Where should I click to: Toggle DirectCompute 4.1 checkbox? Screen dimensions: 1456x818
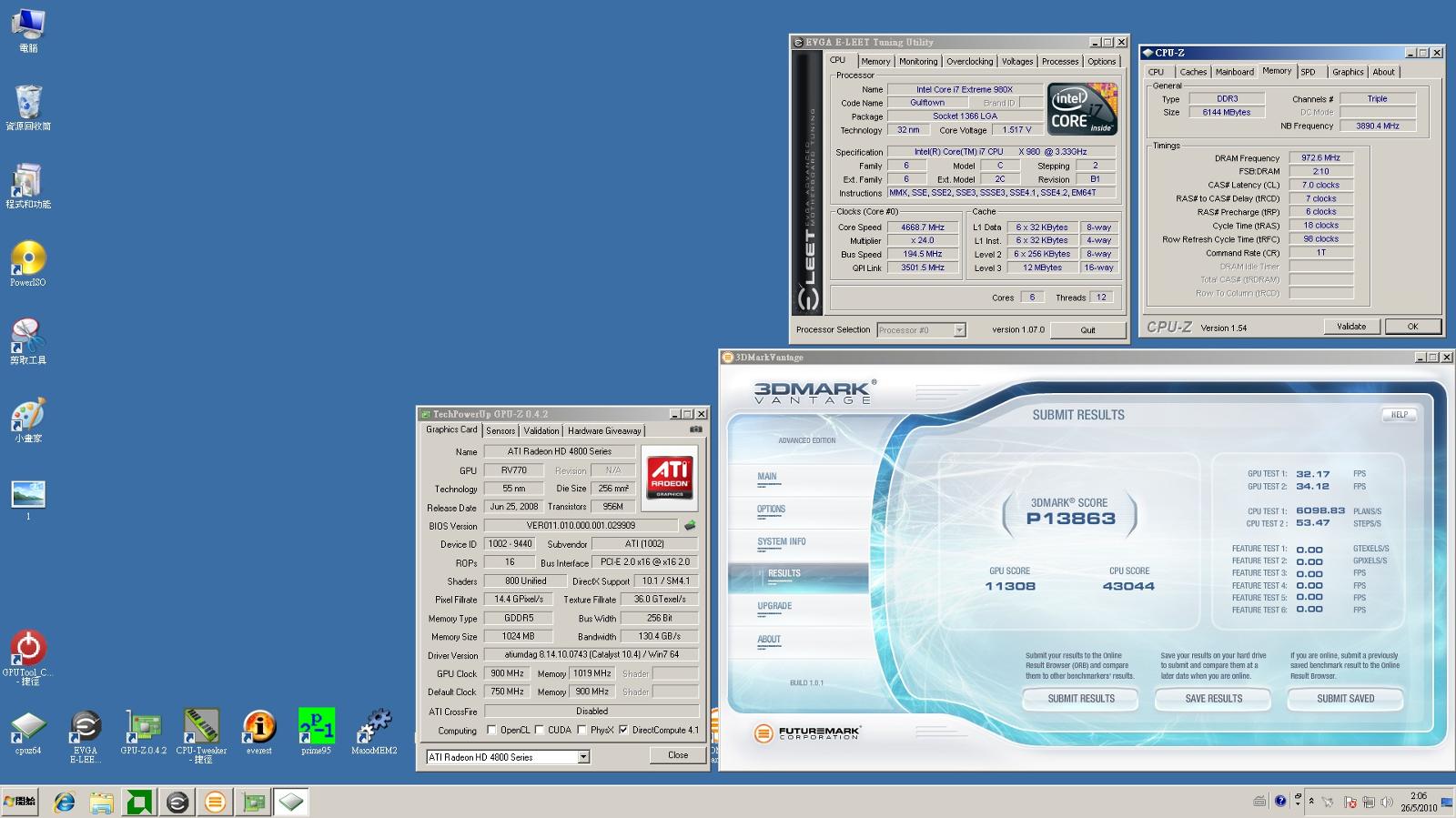pos(623,730)
